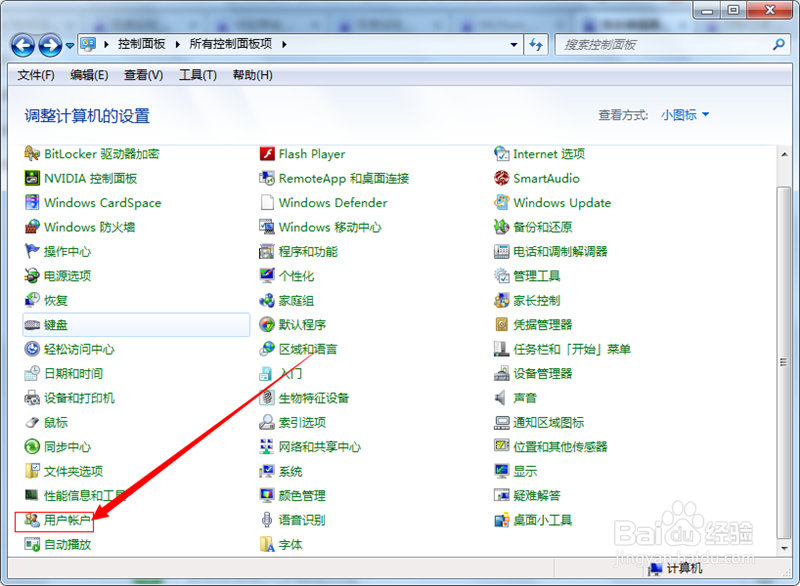Open the 区域和语言 link
Screen dimensions: 800x586
click(x=308, y=349)
